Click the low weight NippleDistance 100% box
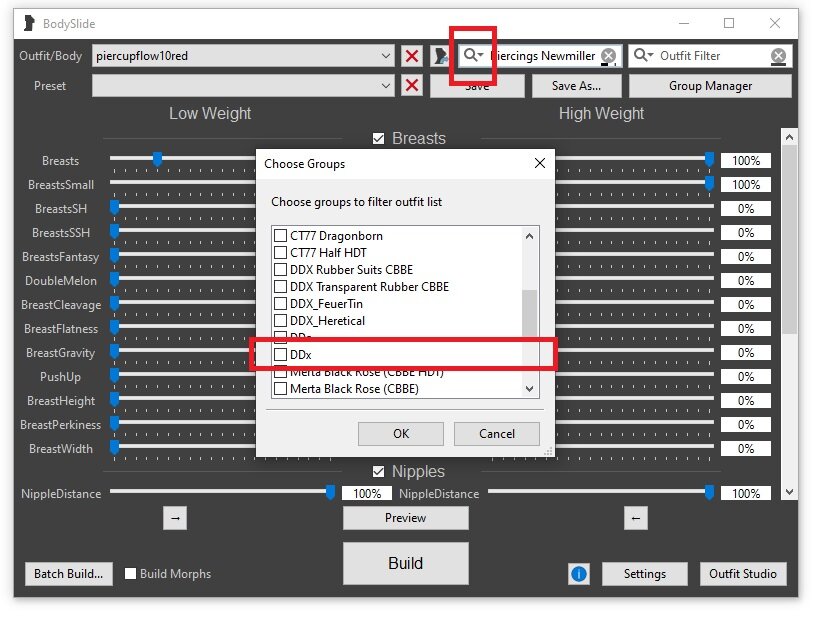 click(x=367, y=494)
